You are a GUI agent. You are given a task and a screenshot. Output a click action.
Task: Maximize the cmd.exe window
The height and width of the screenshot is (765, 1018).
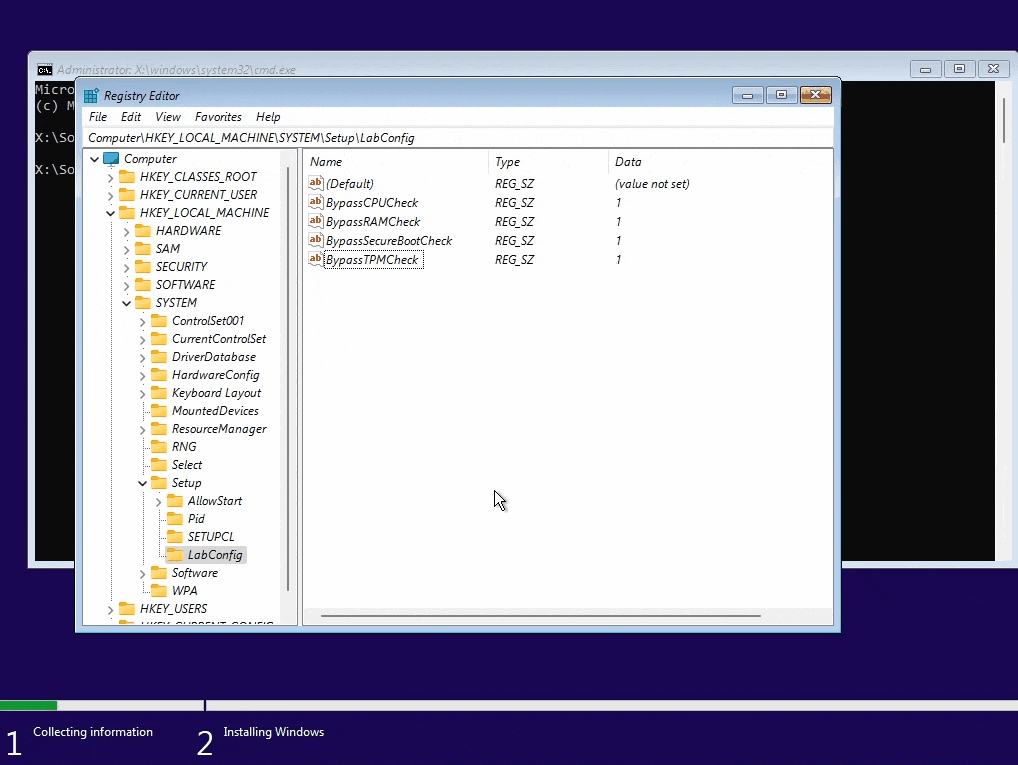pos(960,69)
